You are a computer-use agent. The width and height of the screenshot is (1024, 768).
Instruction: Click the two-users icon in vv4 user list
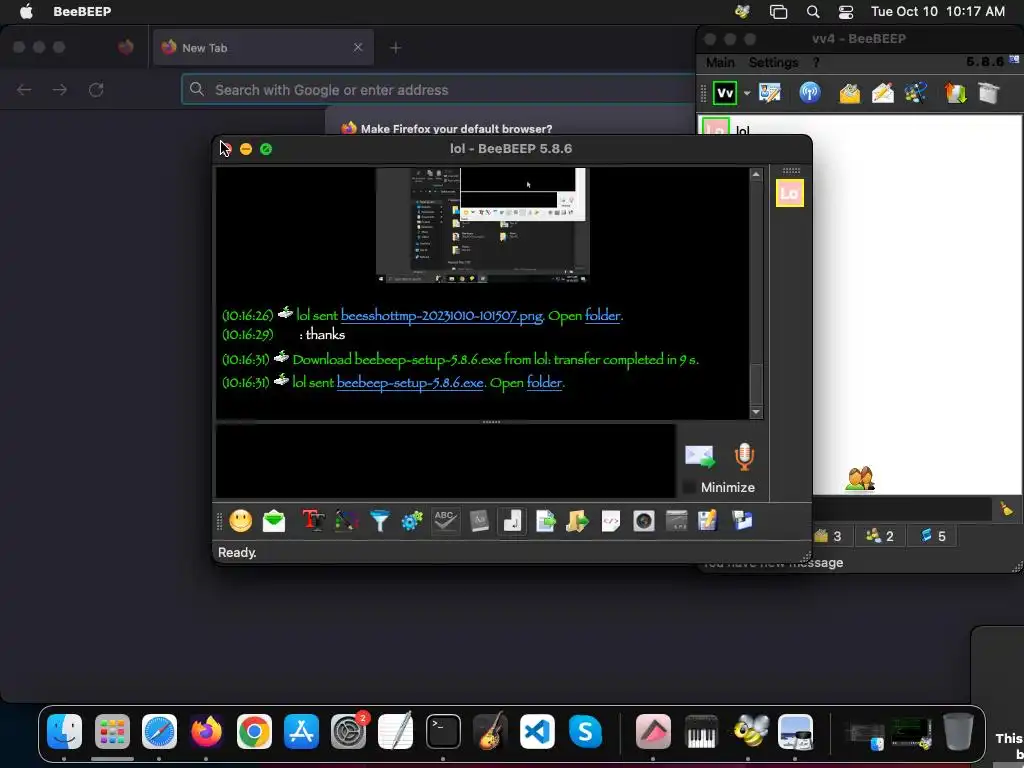pos(859,479)
